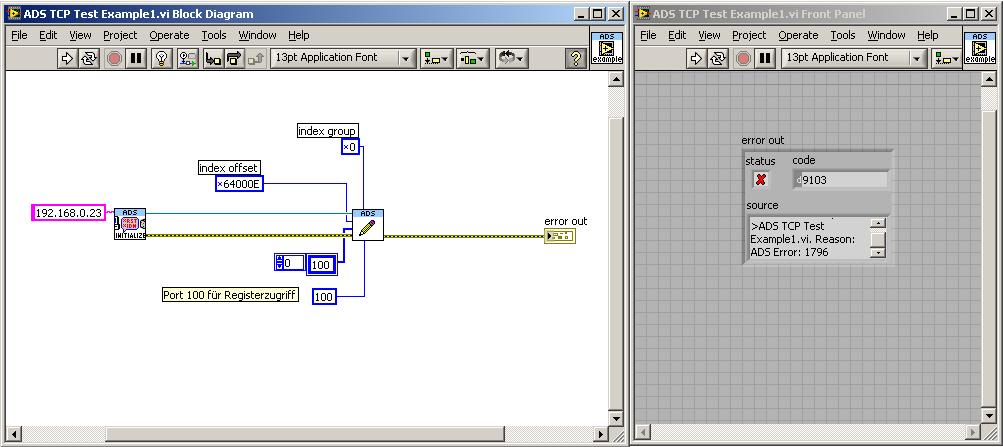
Task: Click Step Into debugging button
Action: 212,59
